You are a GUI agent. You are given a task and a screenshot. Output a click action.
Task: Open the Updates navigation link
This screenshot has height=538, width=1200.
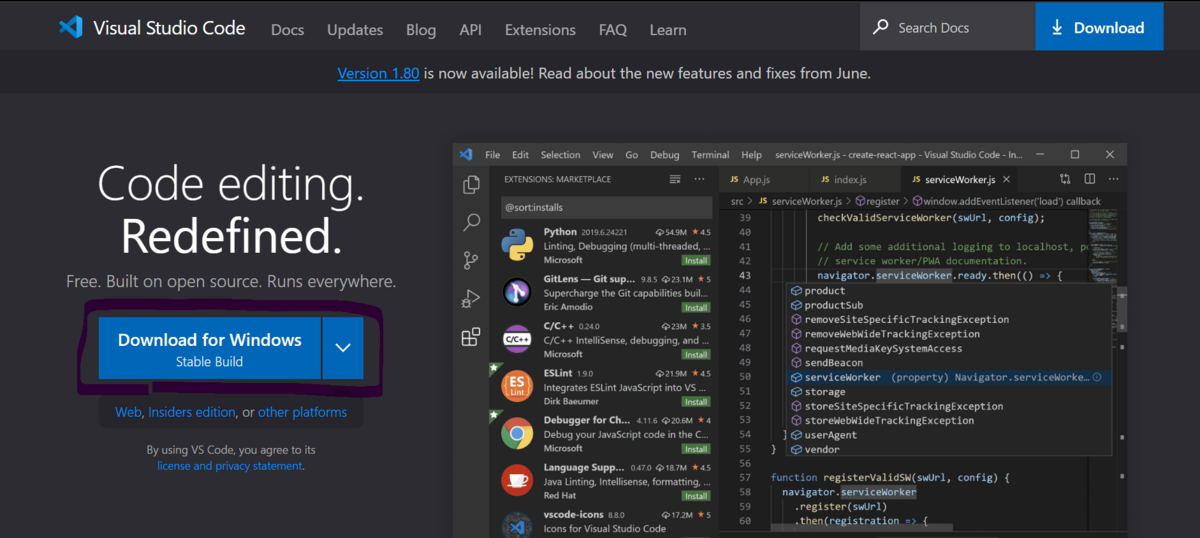355,30
